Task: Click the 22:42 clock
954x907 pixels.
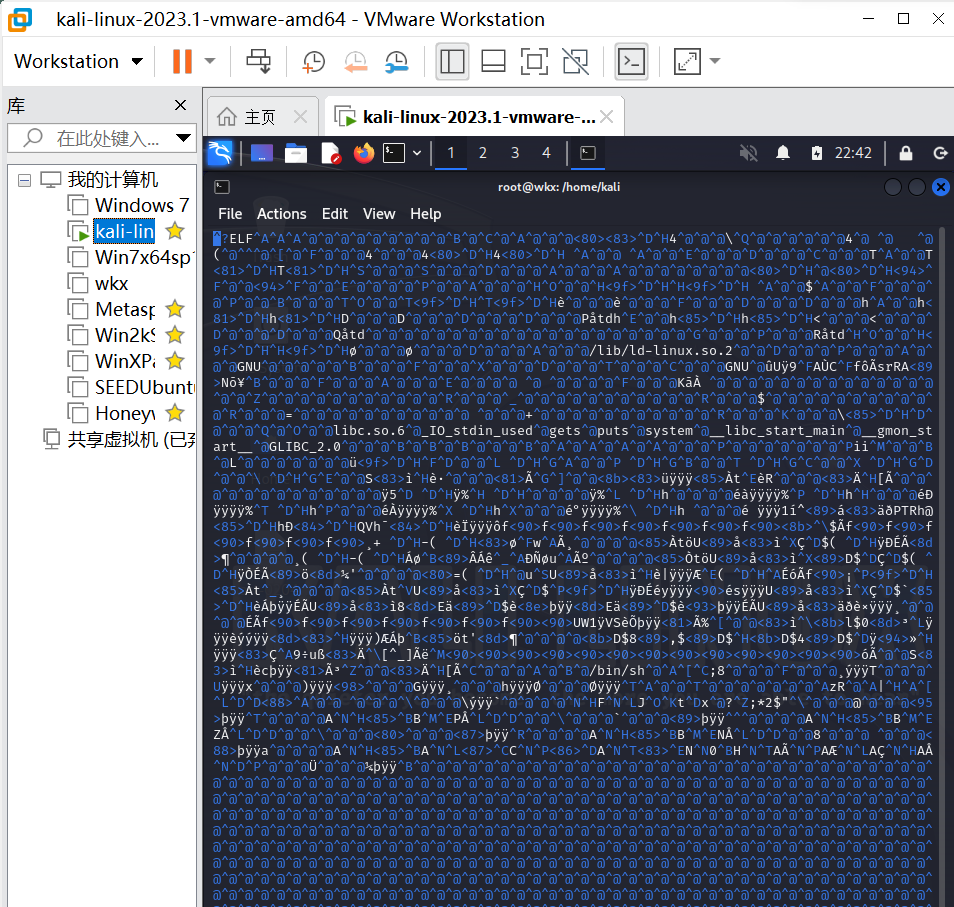Action: pyautogui.click(x=853, y=153)
